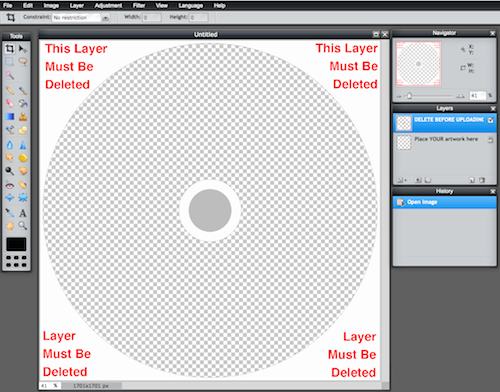Open the Layer menu
The height and width of the screenshot is (392, 500).
tap(77, 5)
